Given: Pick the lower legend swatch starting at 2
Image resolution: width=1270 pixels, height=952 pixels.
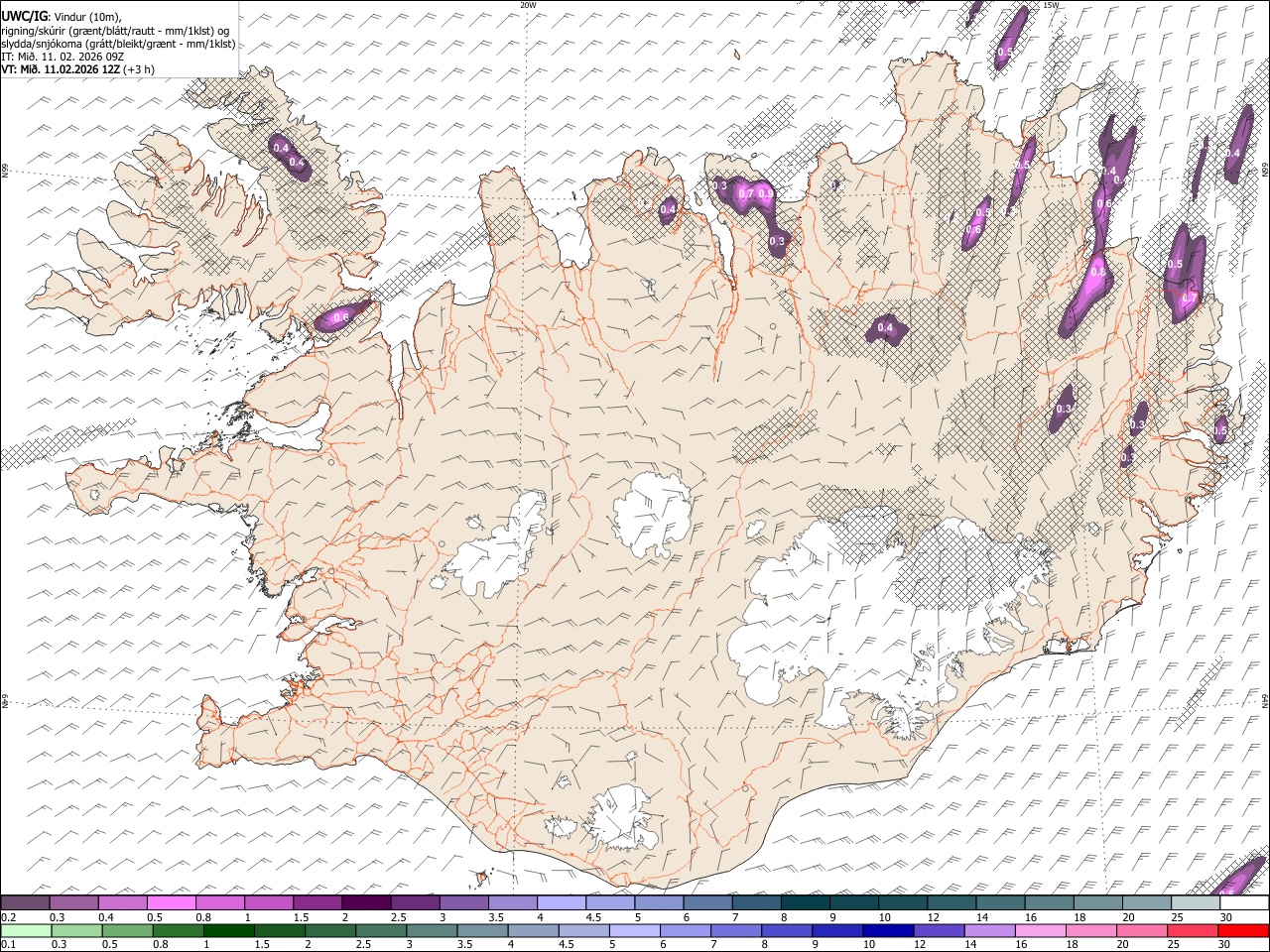Looking at the screenshot, I should click(330, 931).
